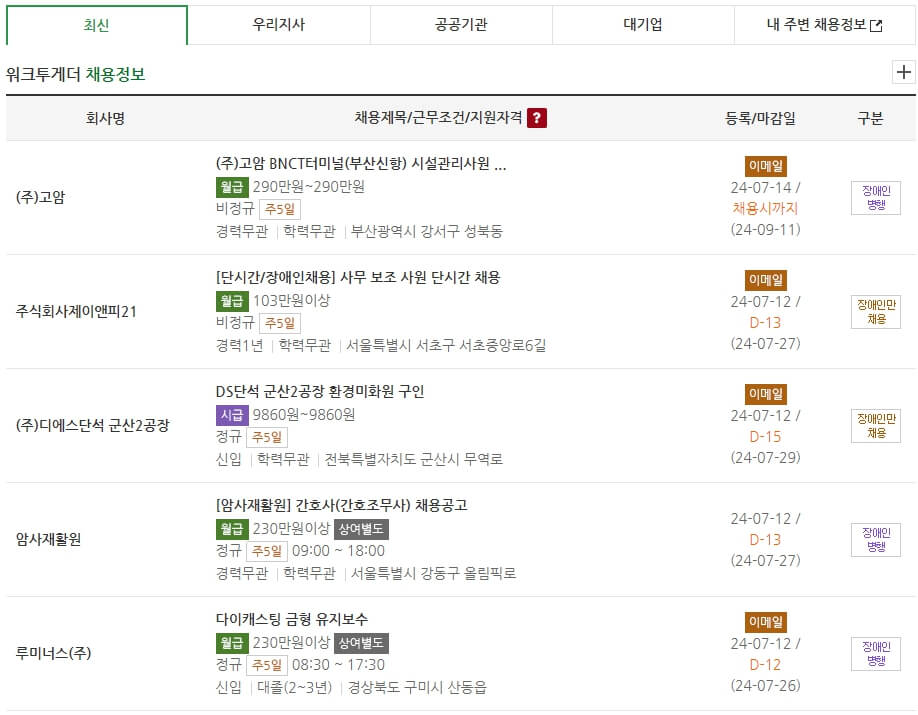Viewport: 918px width, 715px height.
Task: Click 장애인 병행 button on (주)고암 row
Action: pyautogui.click(x=875, y=197)
